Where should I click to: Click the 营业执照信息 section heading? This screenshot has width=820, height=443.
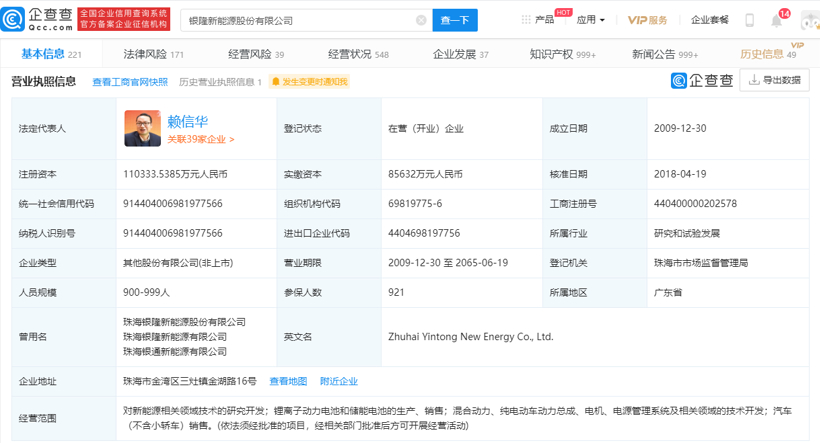43,82
